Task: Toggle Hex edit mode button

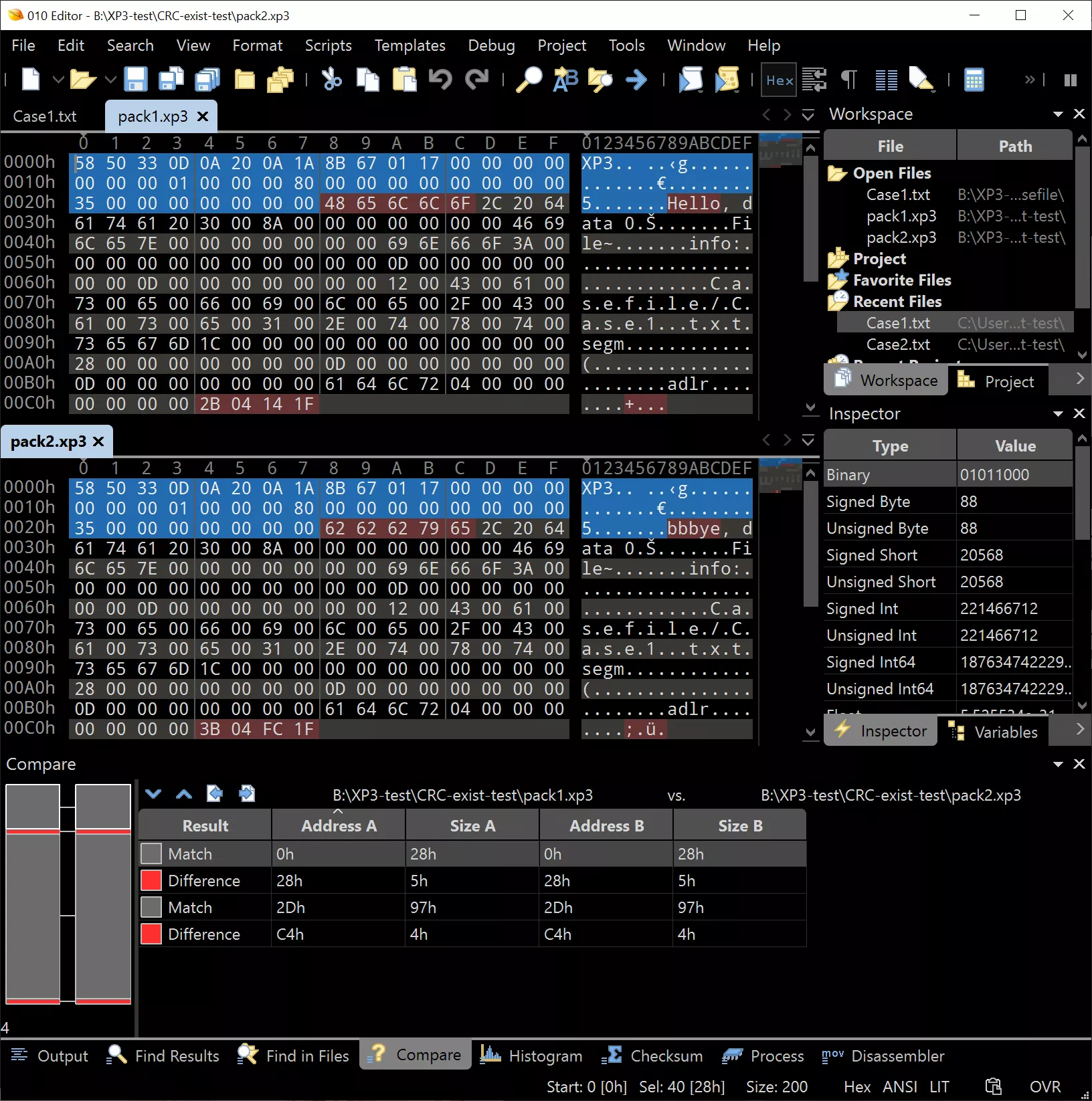Action: pos(779,80)
